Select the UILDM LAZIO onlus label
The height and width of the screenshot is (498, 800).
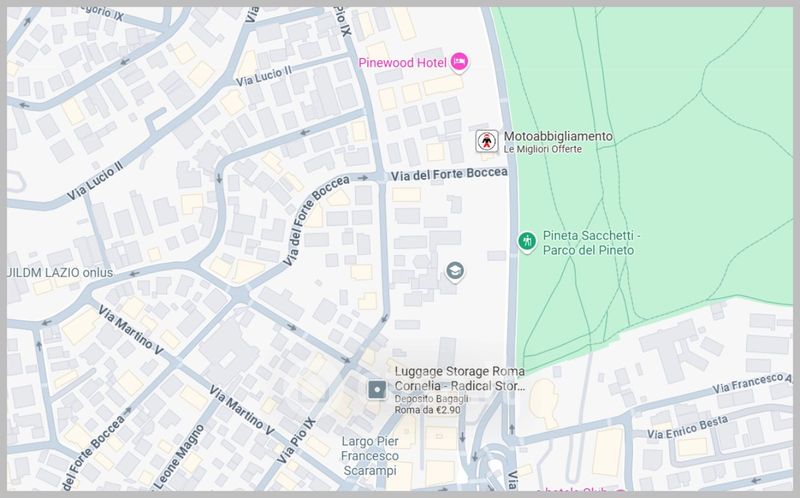tap(58, 272)
